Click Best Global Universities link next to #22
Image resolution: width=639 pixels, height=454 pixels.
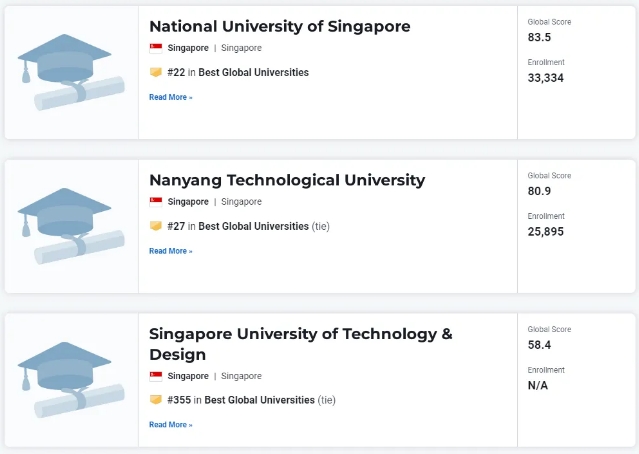coord(253,72)
